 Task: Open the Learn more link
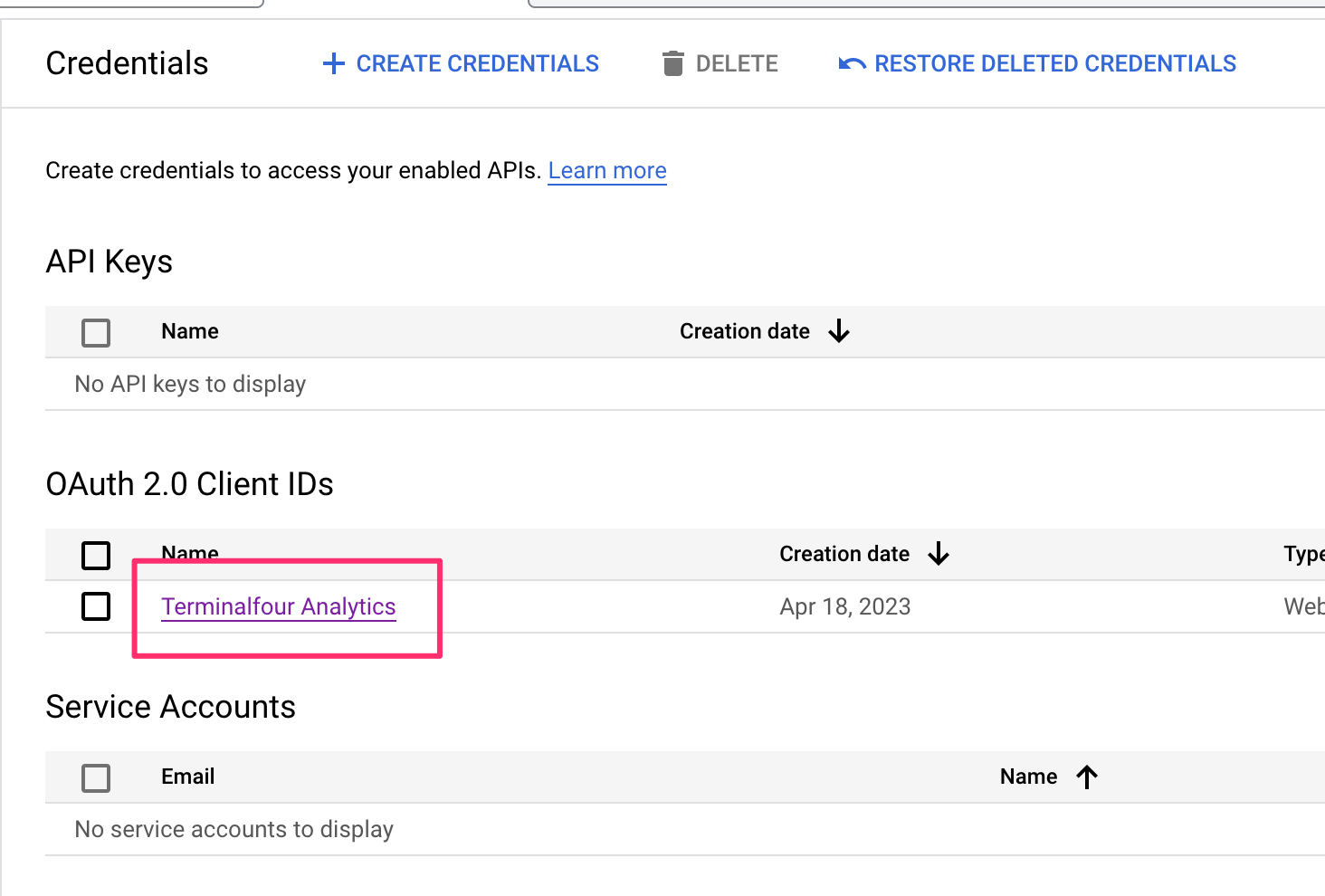(607, 170)
